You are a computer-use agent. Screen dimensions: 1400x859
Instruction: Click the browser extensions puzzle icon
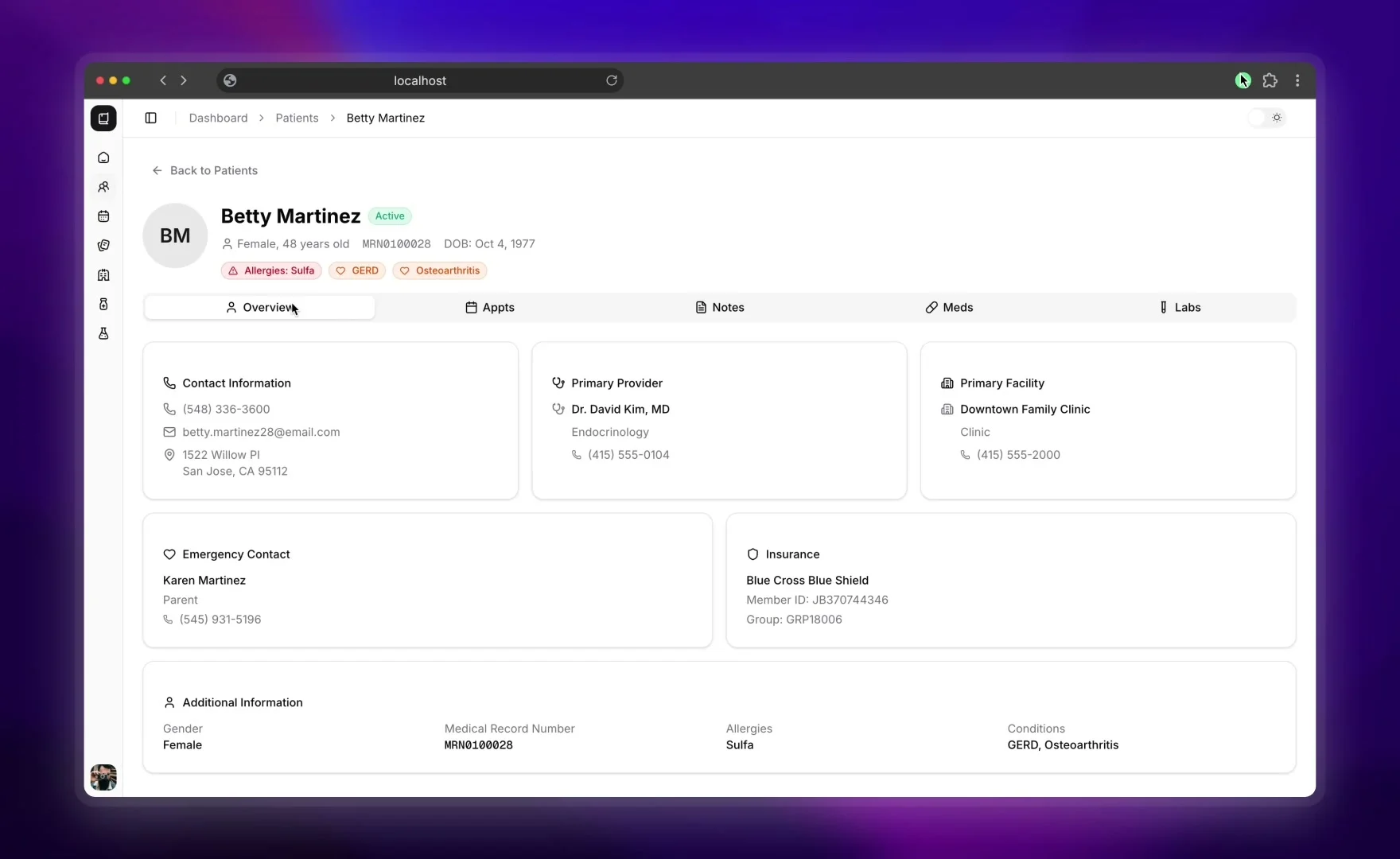pos(1270,80)
